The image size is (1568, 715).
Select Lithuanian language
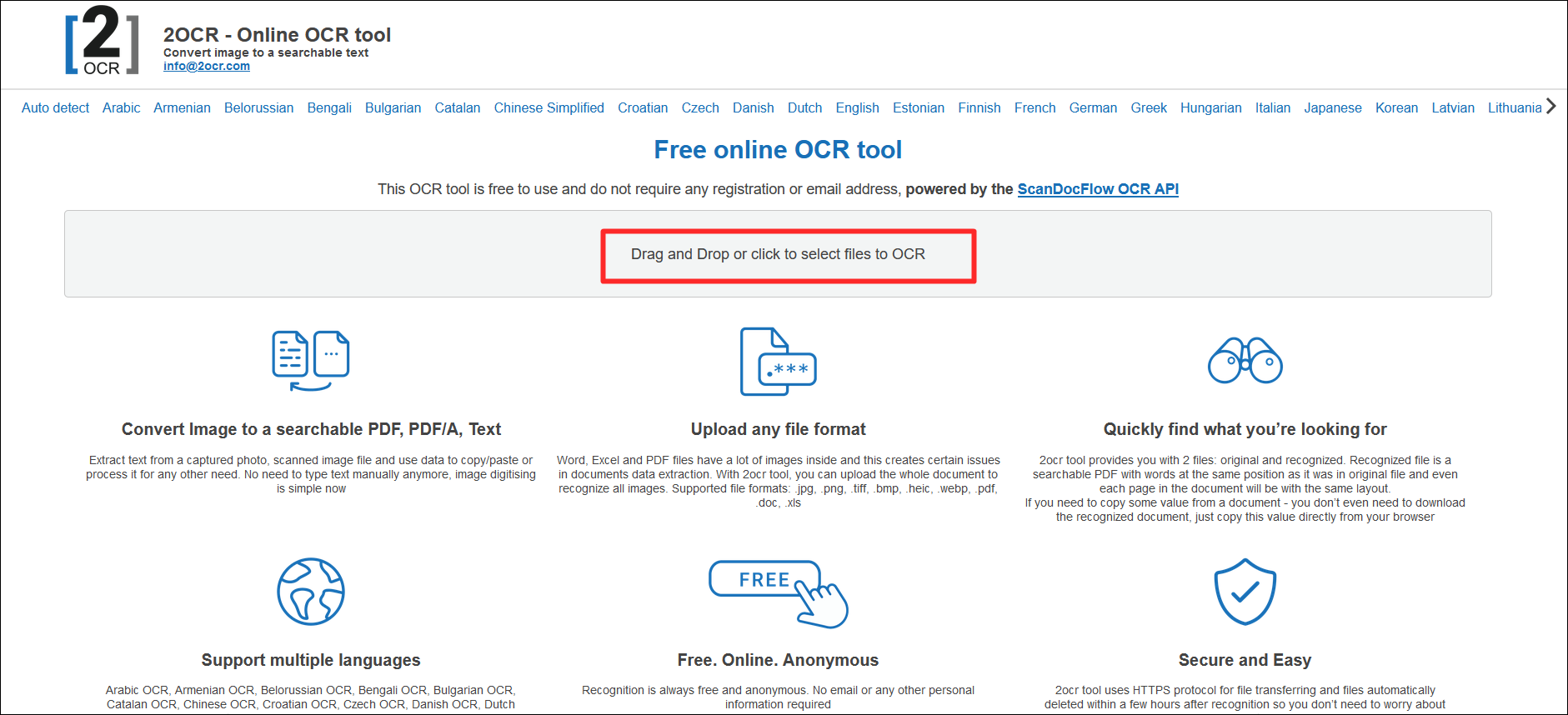1515,107
